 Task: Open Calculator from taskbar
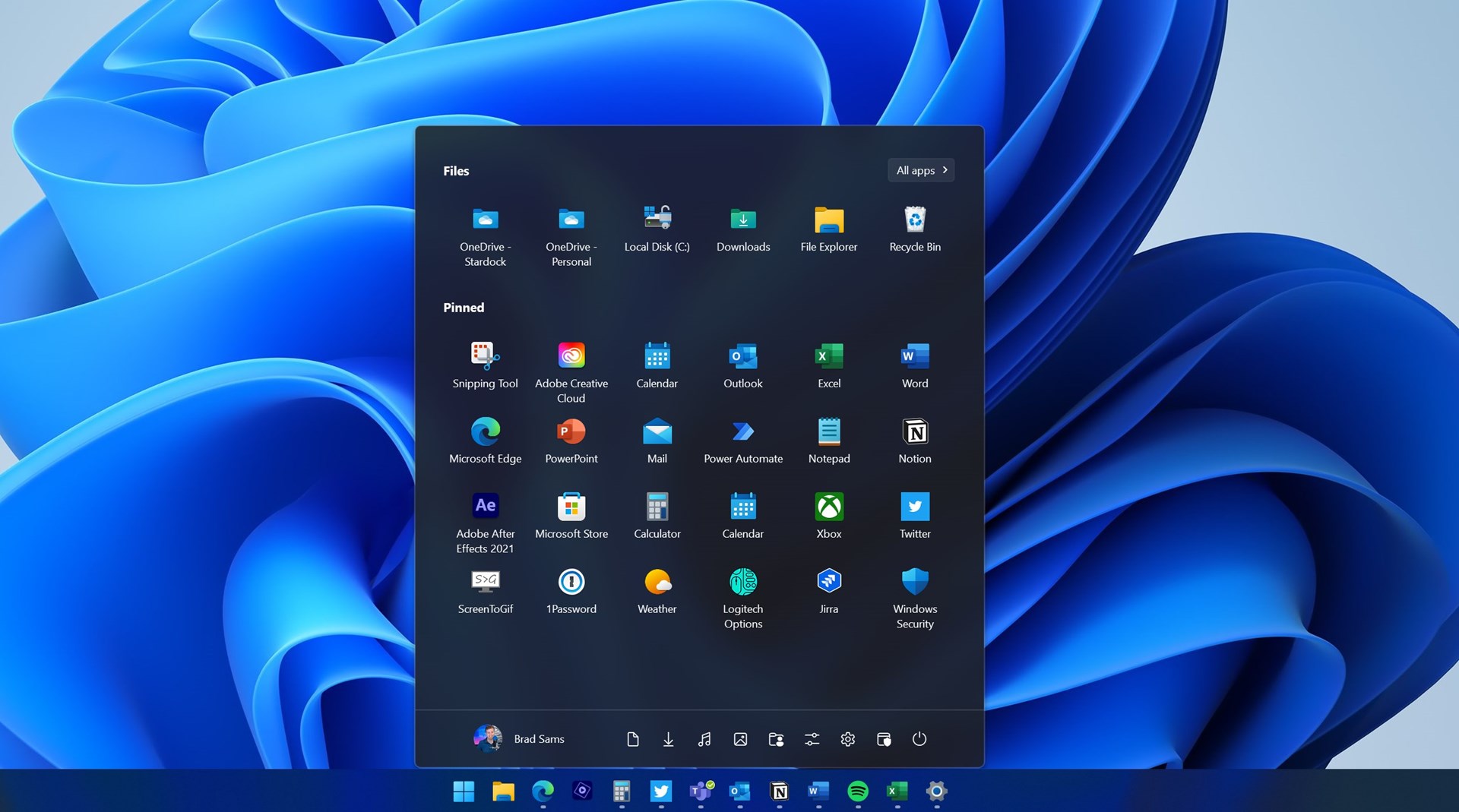pyautogui.click(x=622, y=791)
